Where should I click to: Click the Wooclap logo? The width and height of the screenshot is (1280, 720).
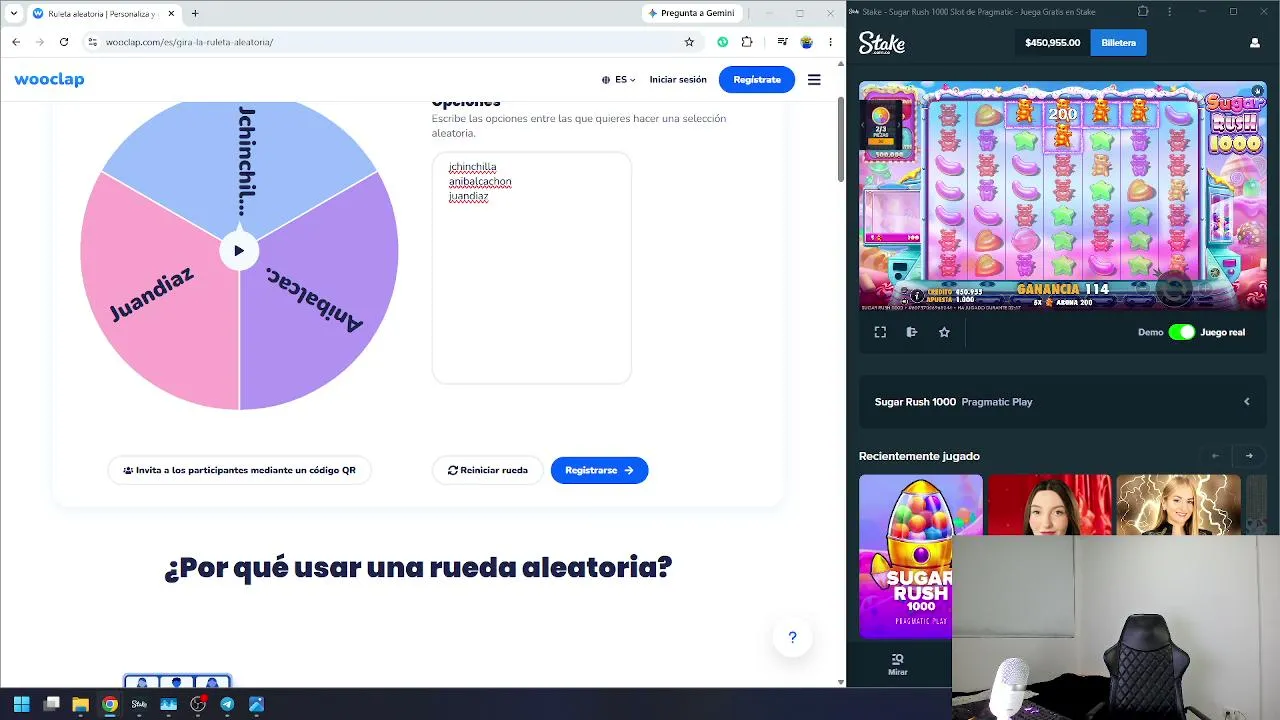[x=49, y=80]
